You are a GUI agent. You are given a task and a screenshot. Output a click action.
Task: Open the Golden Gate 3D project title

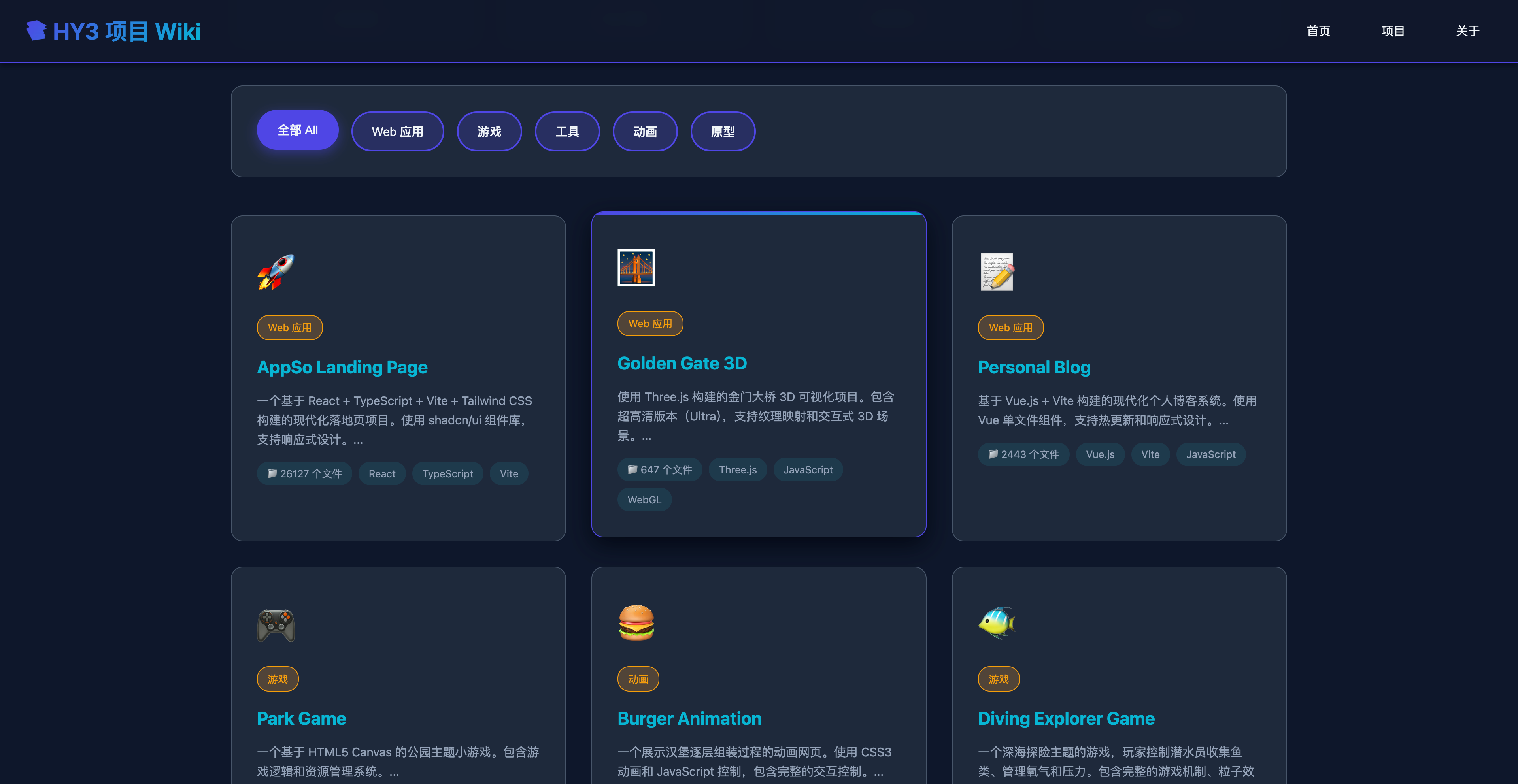[x=682, y=364]
